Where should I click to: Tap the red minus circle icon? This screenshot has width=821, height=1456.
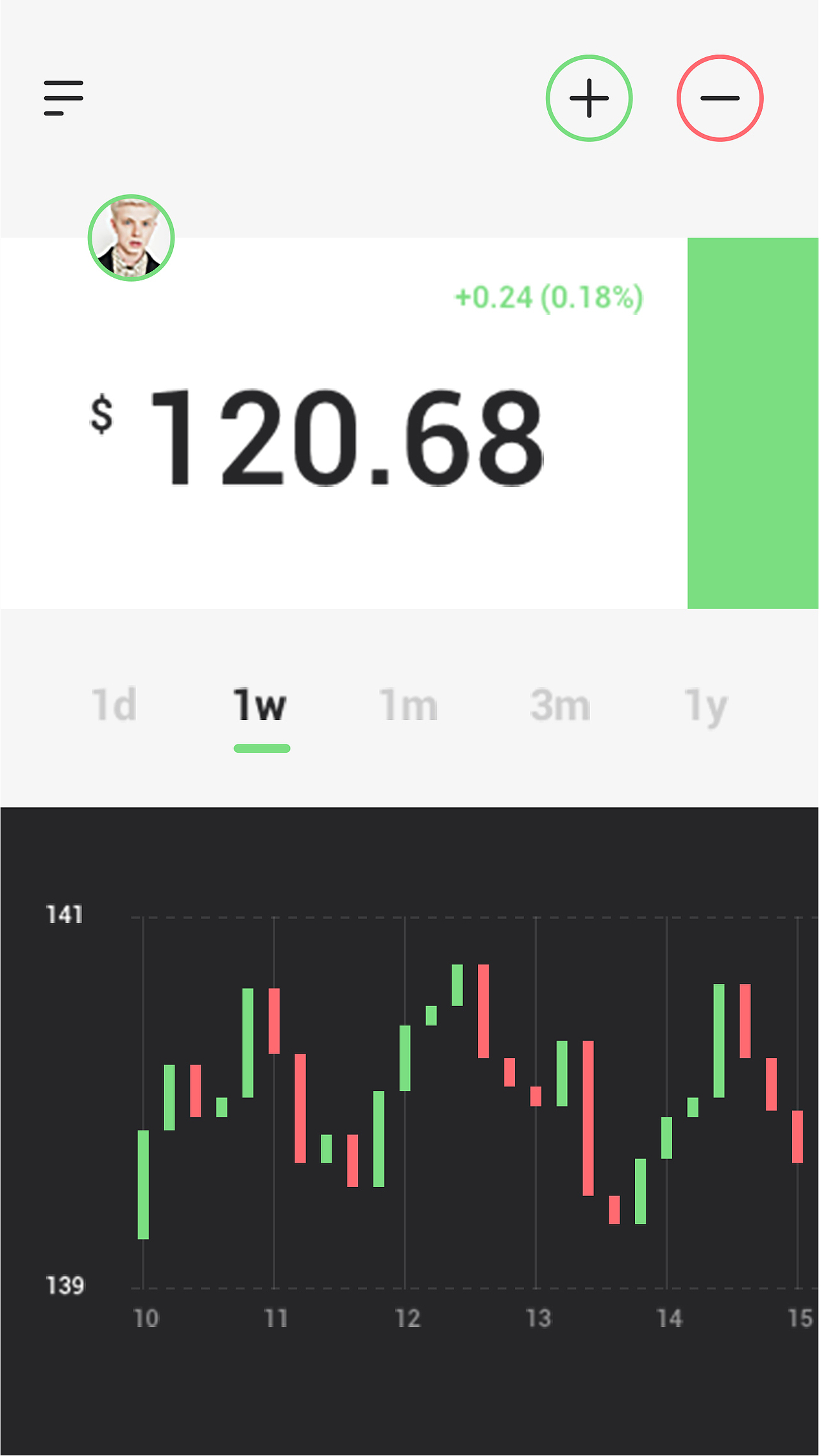coord(720,98)
